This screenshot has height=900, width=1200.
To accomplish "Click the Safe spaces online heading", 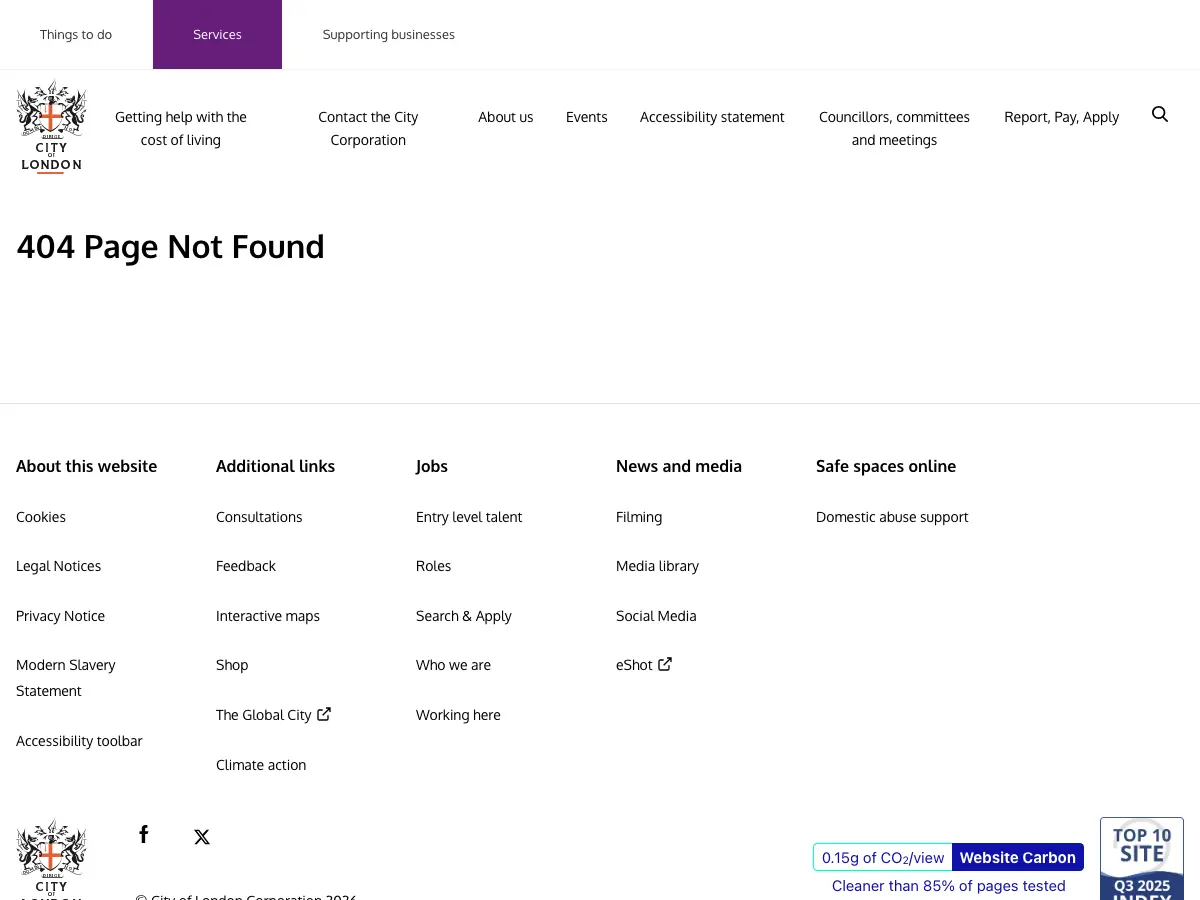I will click(886, 466).
